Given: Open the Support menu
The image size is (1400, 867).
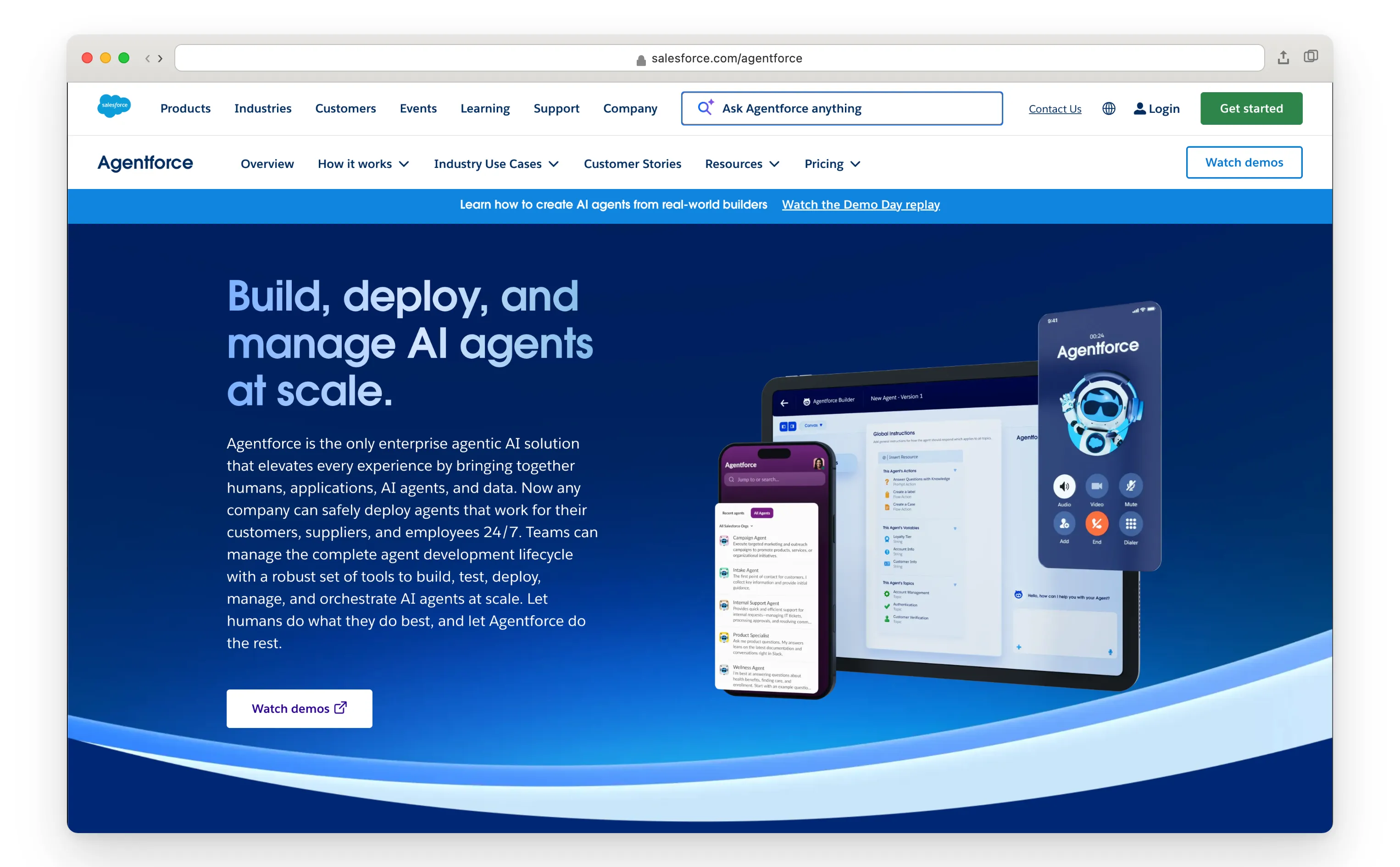Looking at the screenshot, I should pyautogui.click(x=556, y=108).
